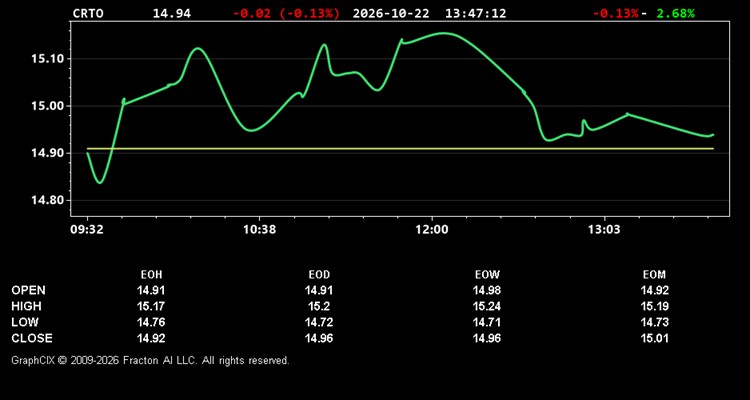
Task: Click the 14.90 y-axis label
Action: pos(47,153)
